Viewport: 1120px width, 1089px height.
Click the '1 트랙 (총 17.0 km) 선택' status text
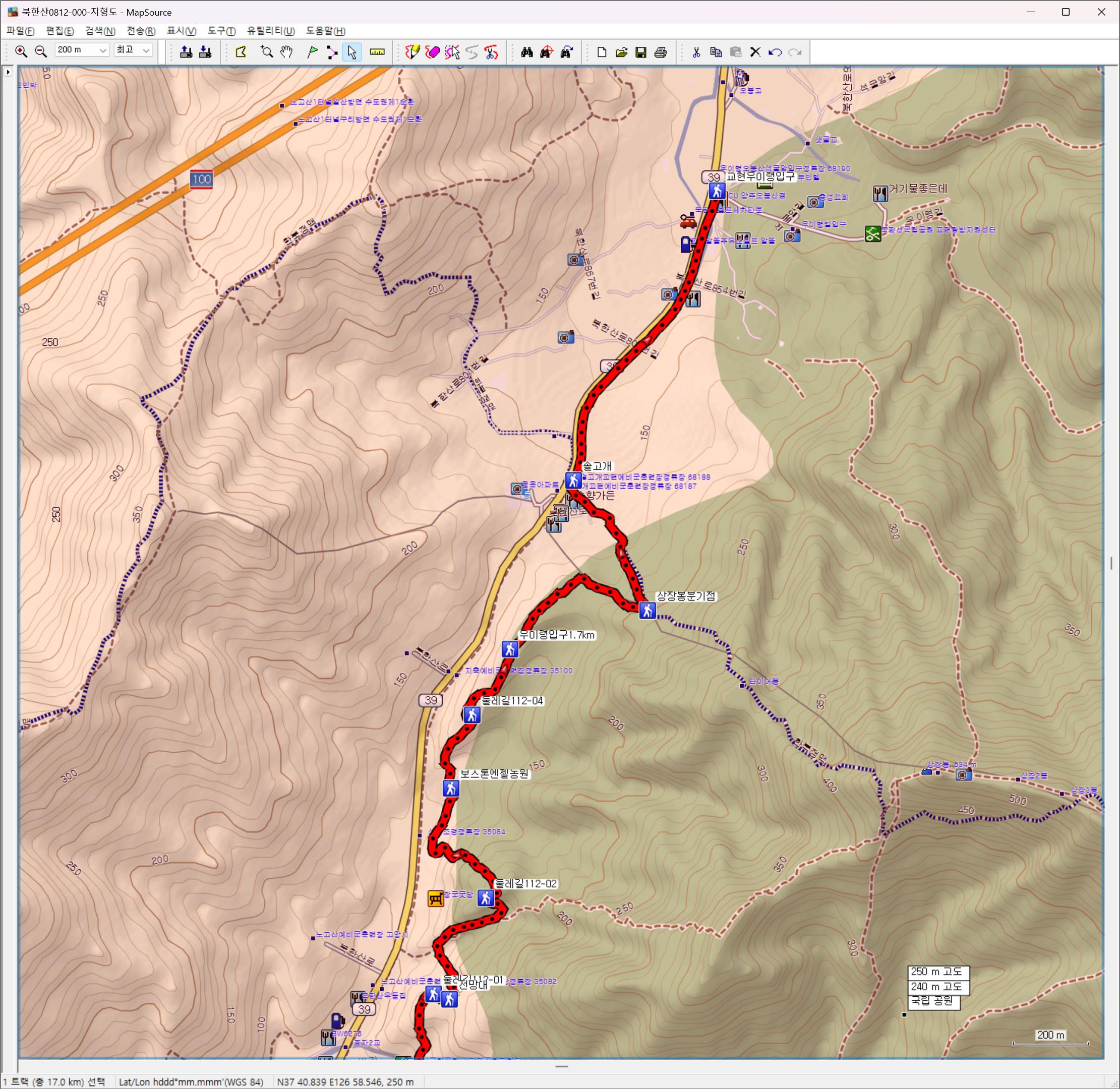point(54,1082)
